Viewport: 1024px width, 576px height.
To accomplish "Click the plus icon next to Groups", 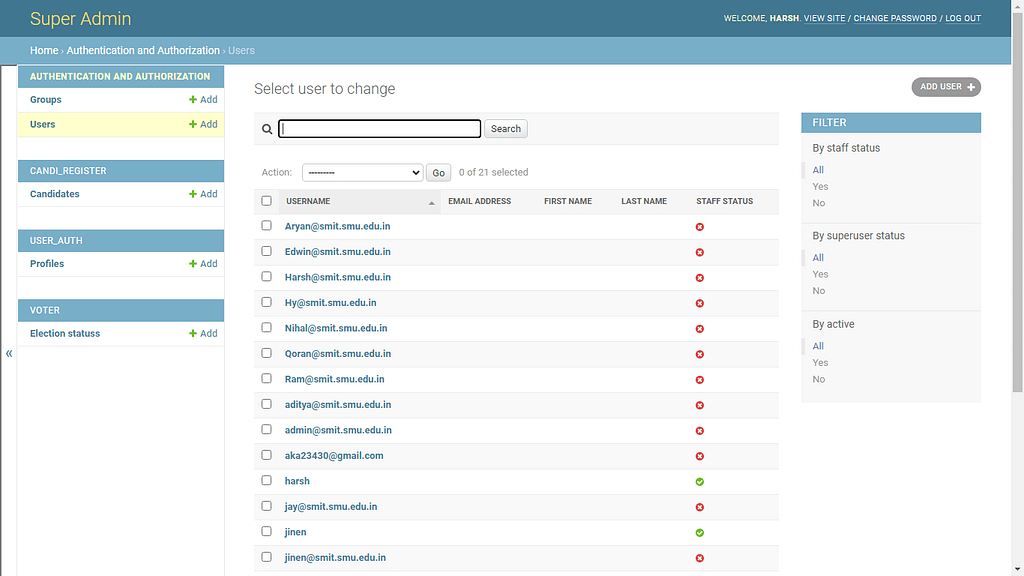I will [193, 100].
